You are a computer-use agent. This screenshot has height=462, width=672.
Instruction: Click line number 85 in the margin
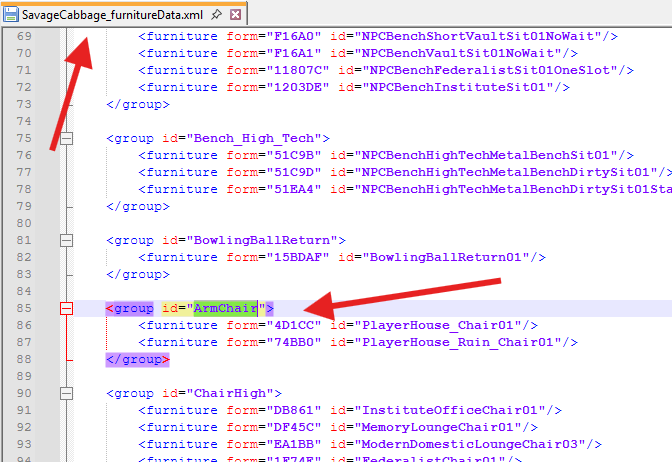[24, 309]
